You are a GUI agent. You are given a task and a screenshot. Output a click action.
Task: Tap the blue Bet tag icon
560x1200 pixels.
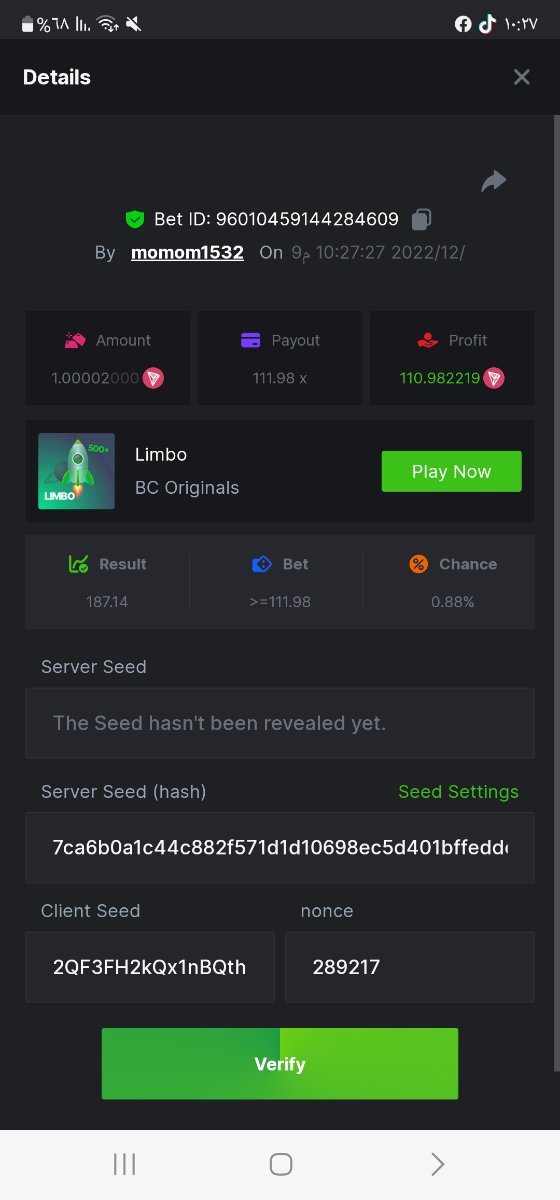(262, 564)
